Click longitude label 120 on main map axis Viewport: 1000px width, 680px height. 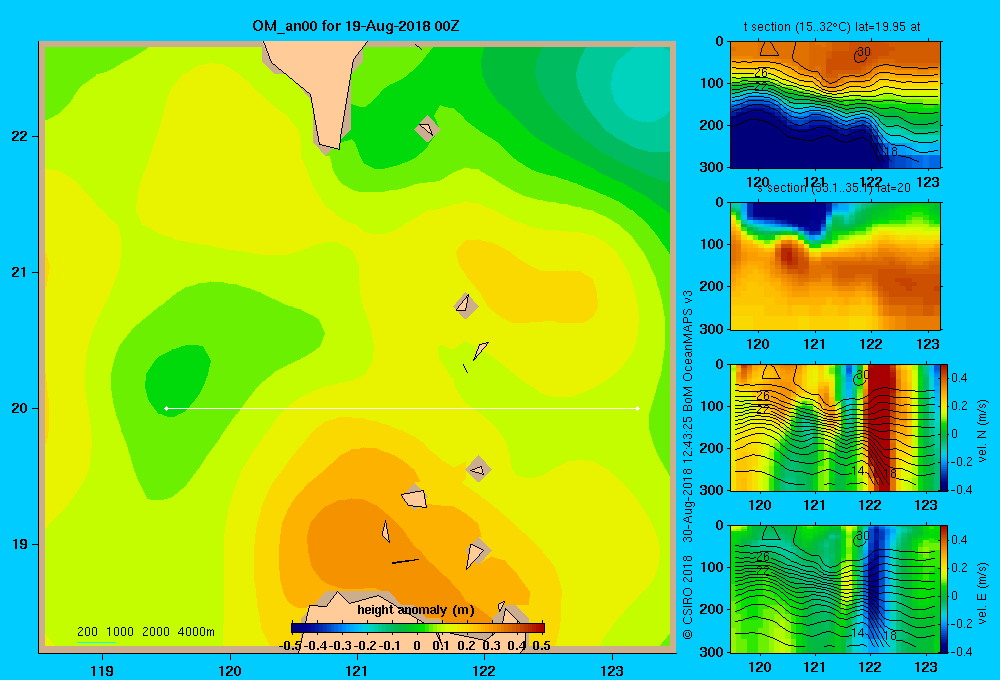(x=230, y=671)
